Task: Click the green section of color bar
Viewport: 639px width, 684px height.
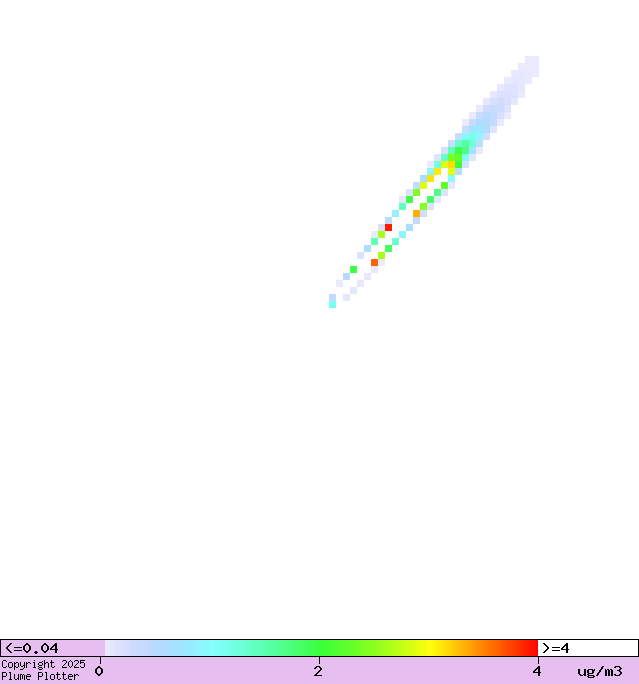Action: [320, 648]
